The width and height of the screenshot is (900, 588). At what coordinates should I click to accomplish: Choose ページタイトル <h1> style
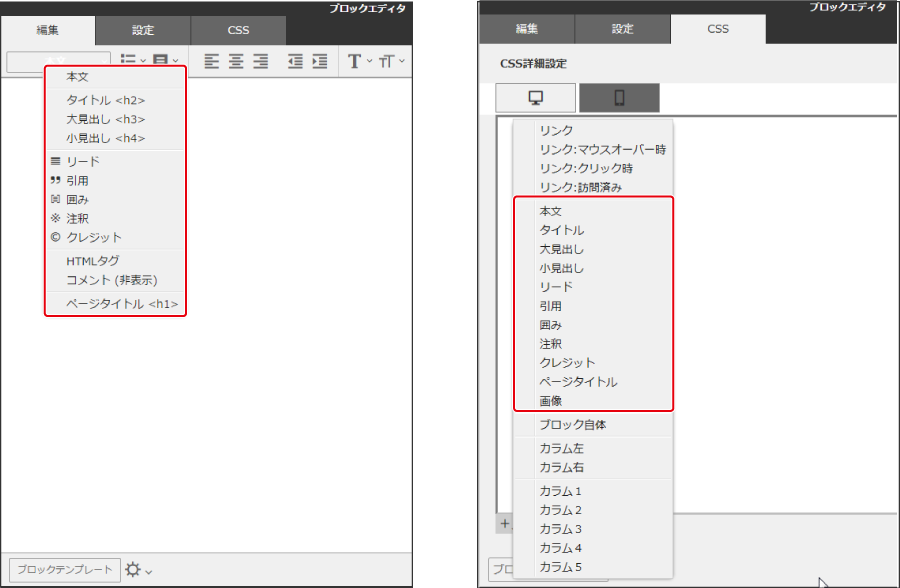click(x=115, y=304)
